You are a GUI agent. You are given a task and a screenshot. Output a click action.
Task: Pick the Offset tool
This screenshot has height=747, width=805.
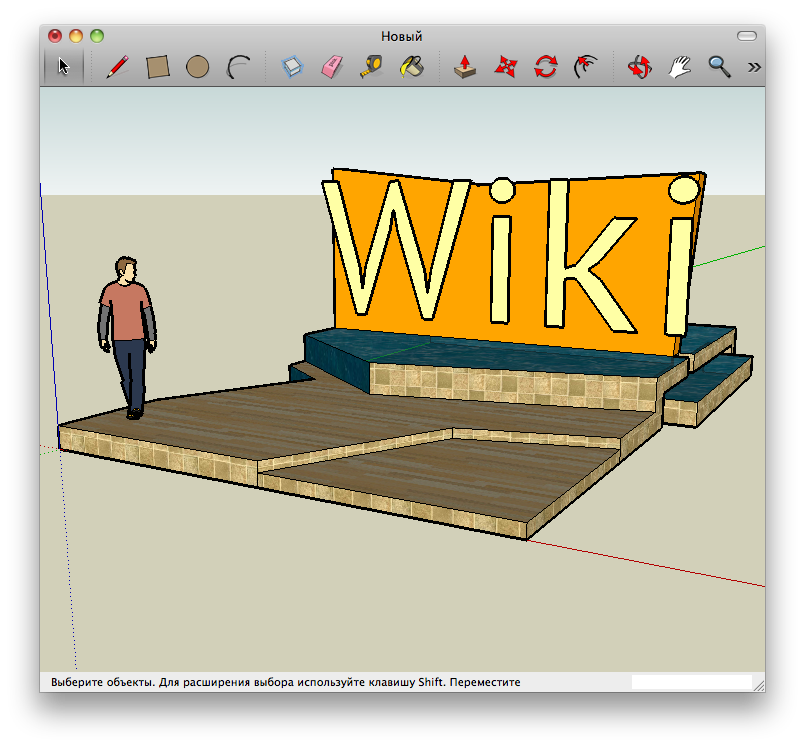585,67
